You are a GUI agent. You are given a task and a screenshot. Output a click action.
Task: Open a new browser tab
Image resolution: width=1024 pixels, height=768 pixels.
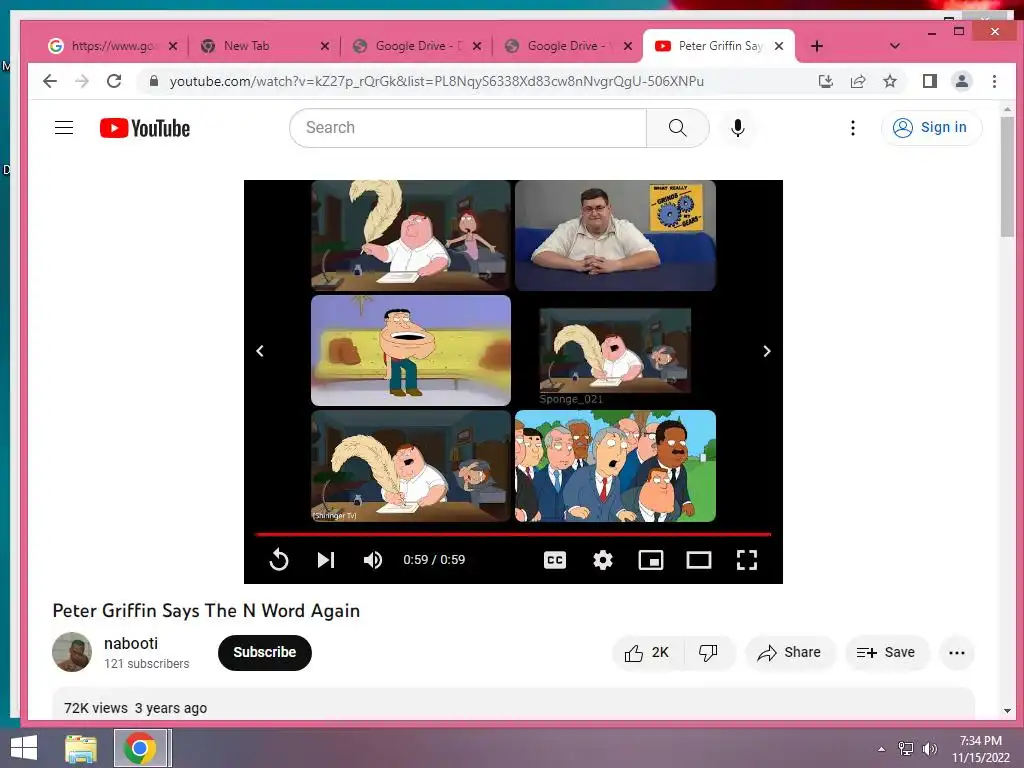pos(817,46)
